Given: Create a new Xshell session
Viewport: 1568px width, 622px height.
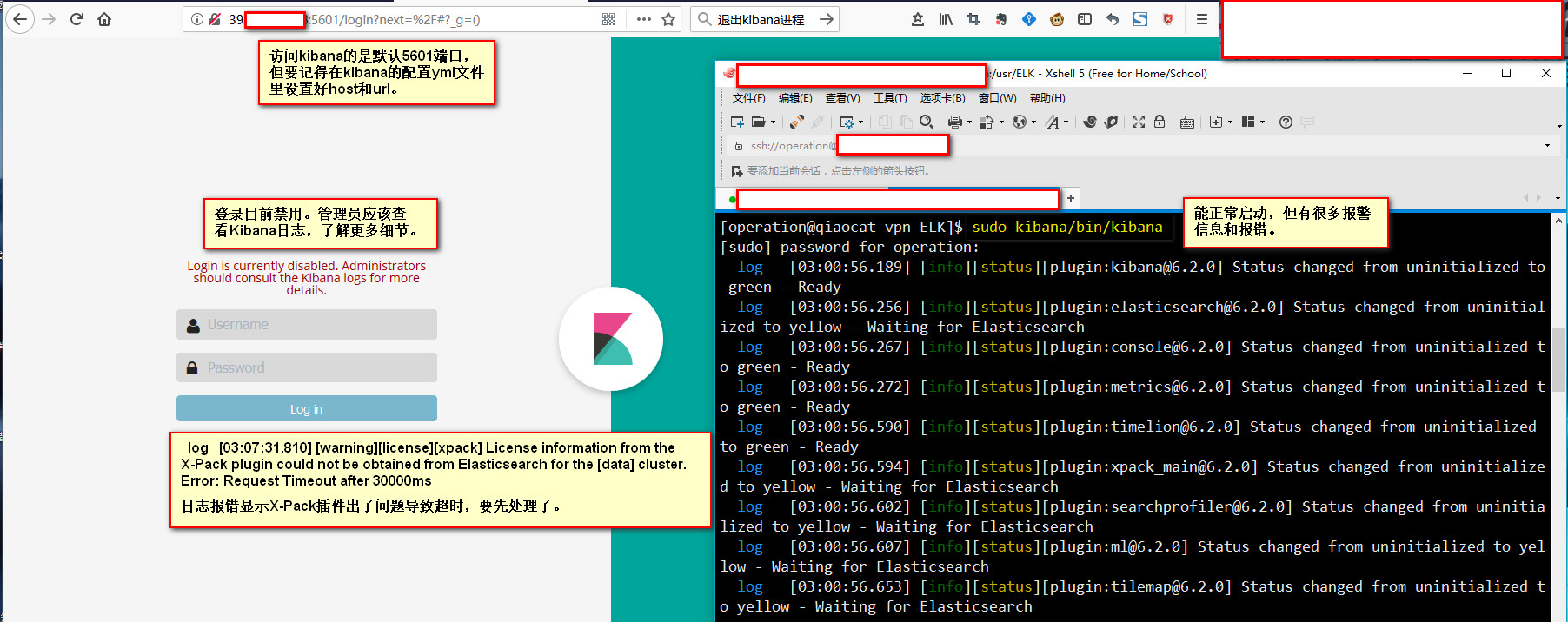Looking at the screenshot, I should [x=737, y=122].
